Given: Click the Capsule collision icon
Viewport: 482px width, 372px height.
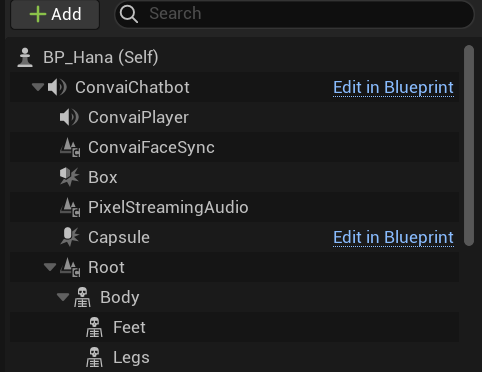Looking at the screenshot, I should pos(70,237).
